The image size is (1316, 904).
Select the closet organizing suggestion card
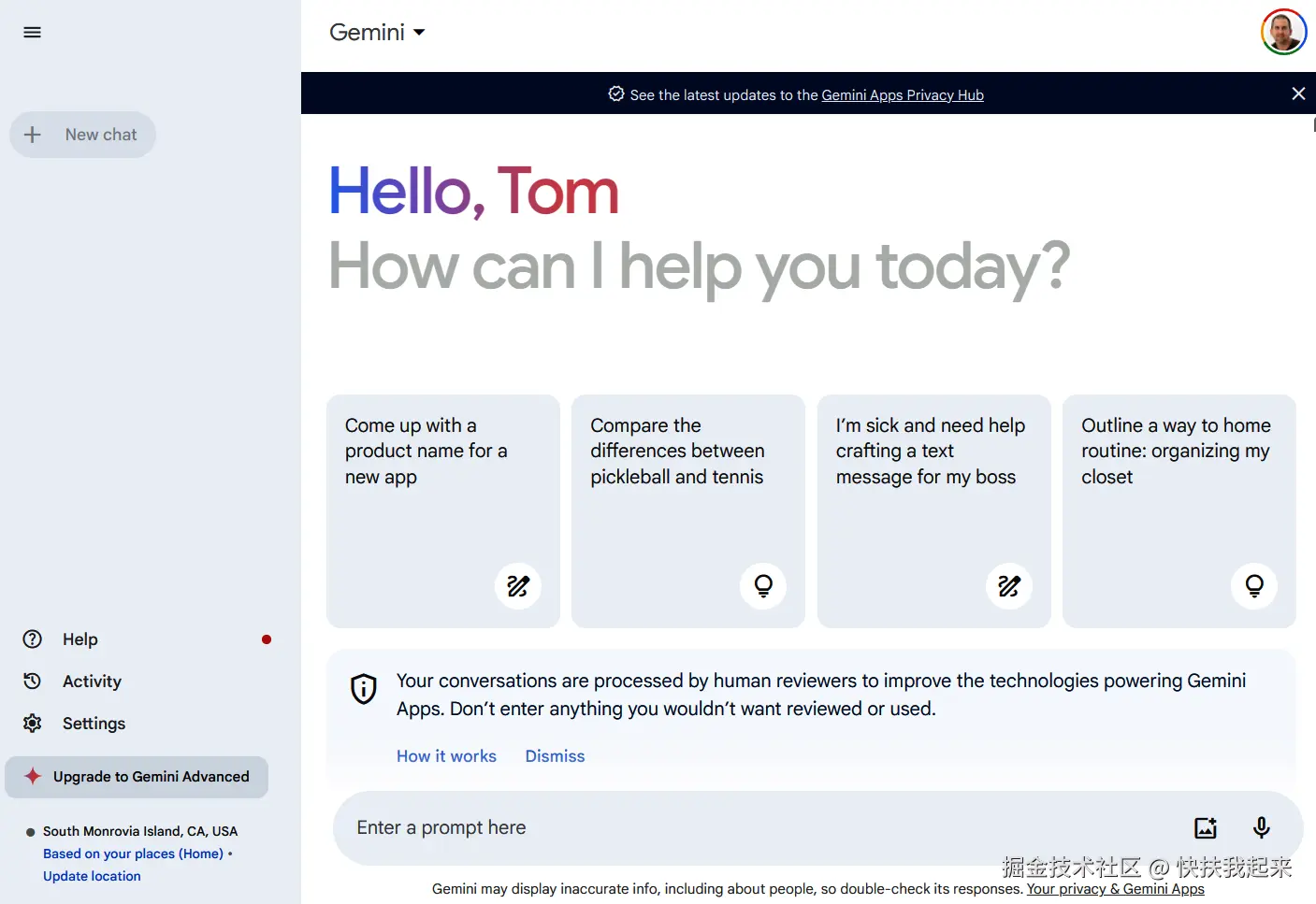[1179, 510]
